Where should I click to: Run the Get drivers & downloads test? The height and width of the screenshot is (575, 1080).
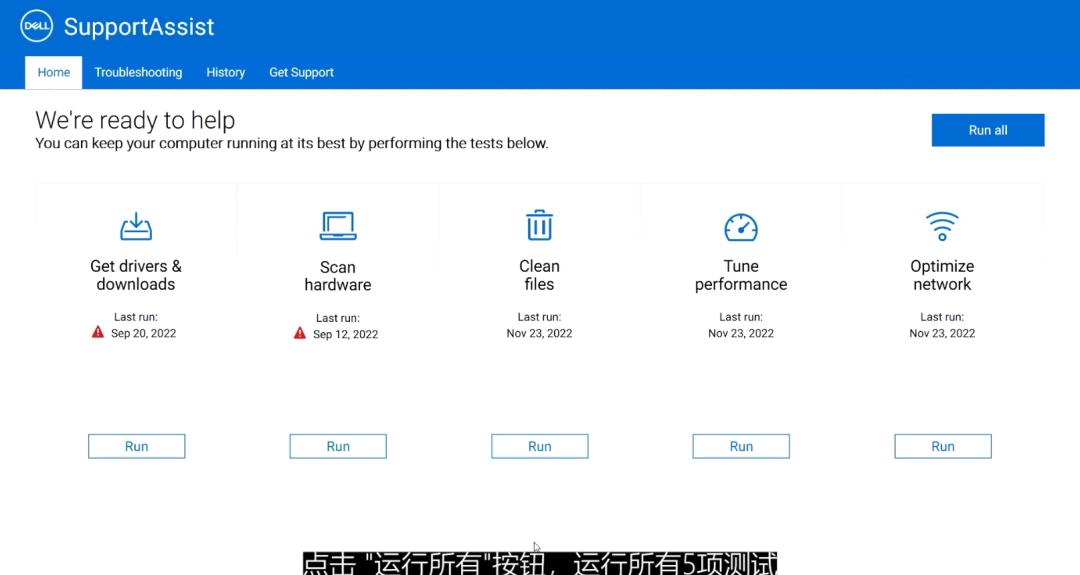(x=136, y=446)
